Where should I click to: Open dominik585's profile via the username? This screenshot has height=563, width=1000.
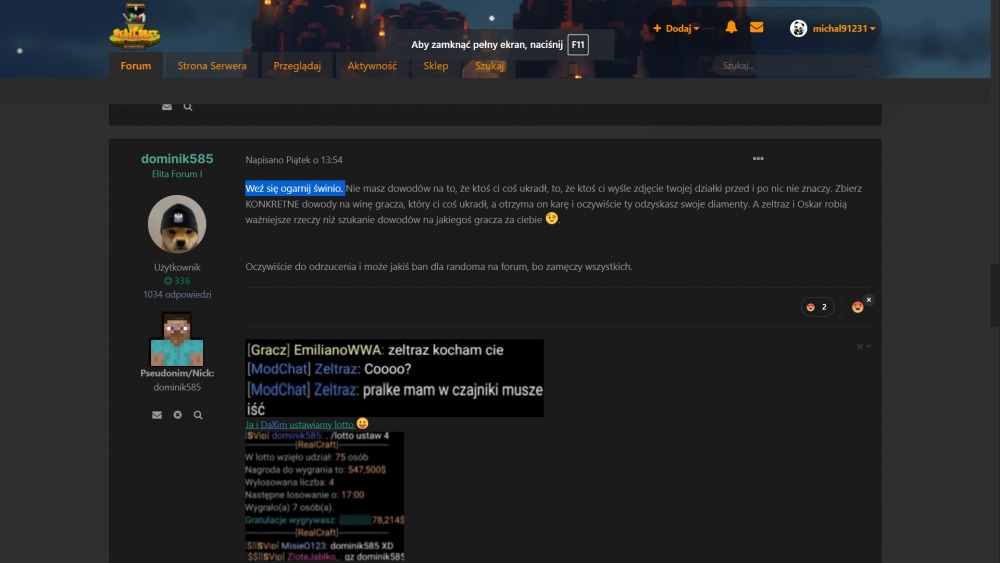pos(177,158)
